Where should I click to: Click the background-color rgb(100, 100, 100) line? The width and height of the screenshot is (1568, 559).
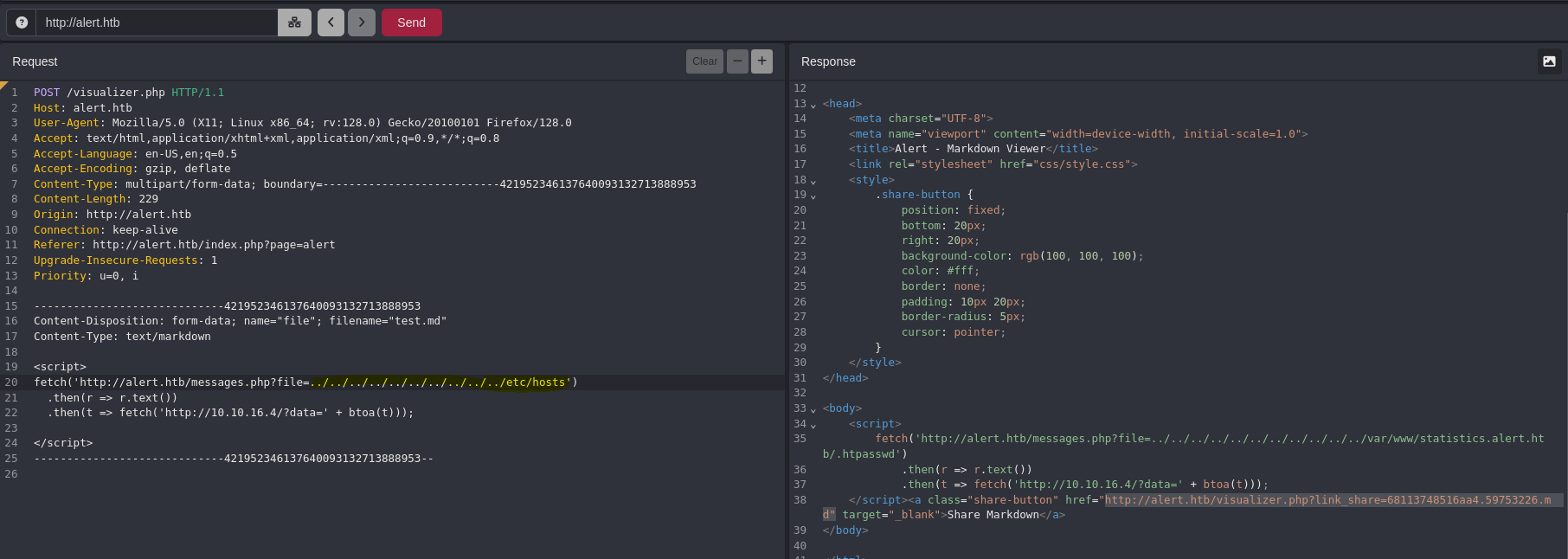click(1023, 256)
